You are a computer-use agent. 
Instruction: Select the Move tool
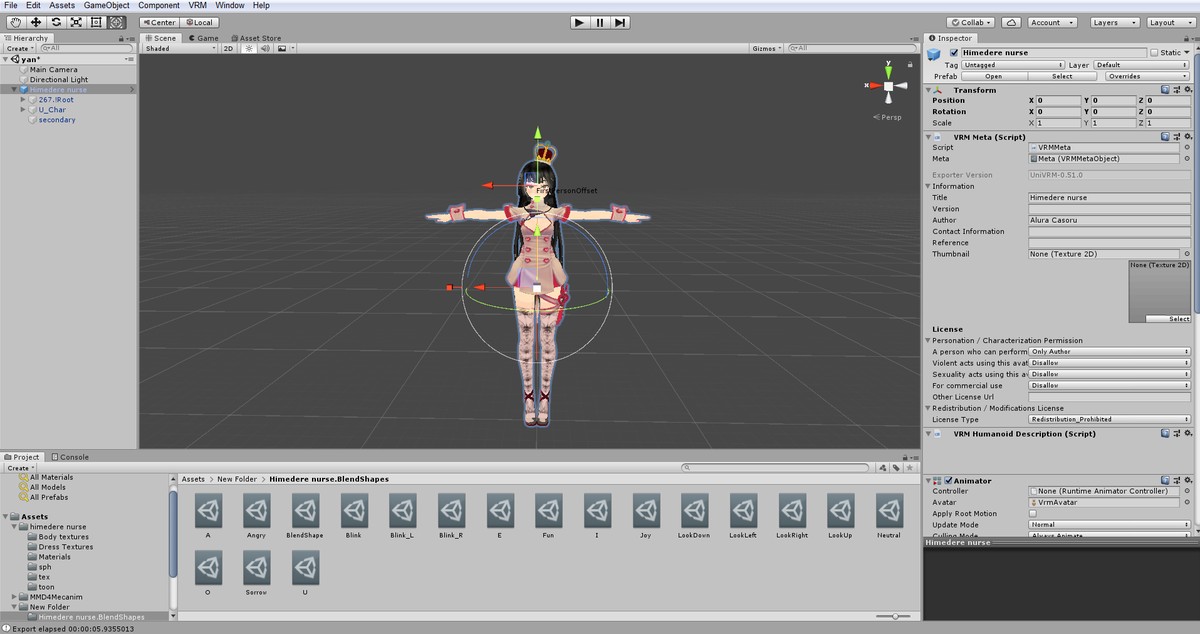click(36, 22)
